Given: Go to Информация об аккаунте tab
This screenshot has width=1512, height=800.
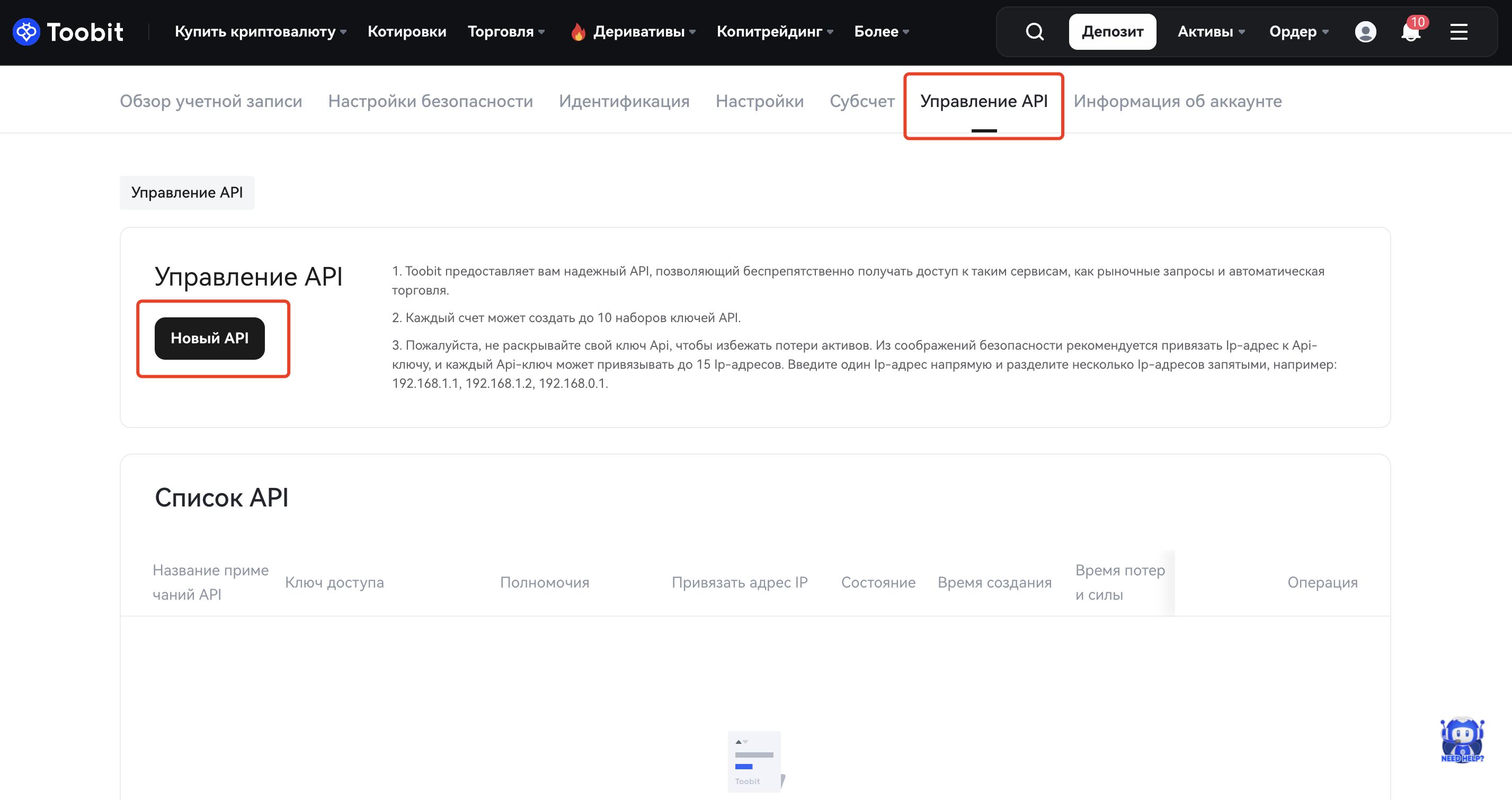Looking at the screenshot, I should (x=1177, y=102).
